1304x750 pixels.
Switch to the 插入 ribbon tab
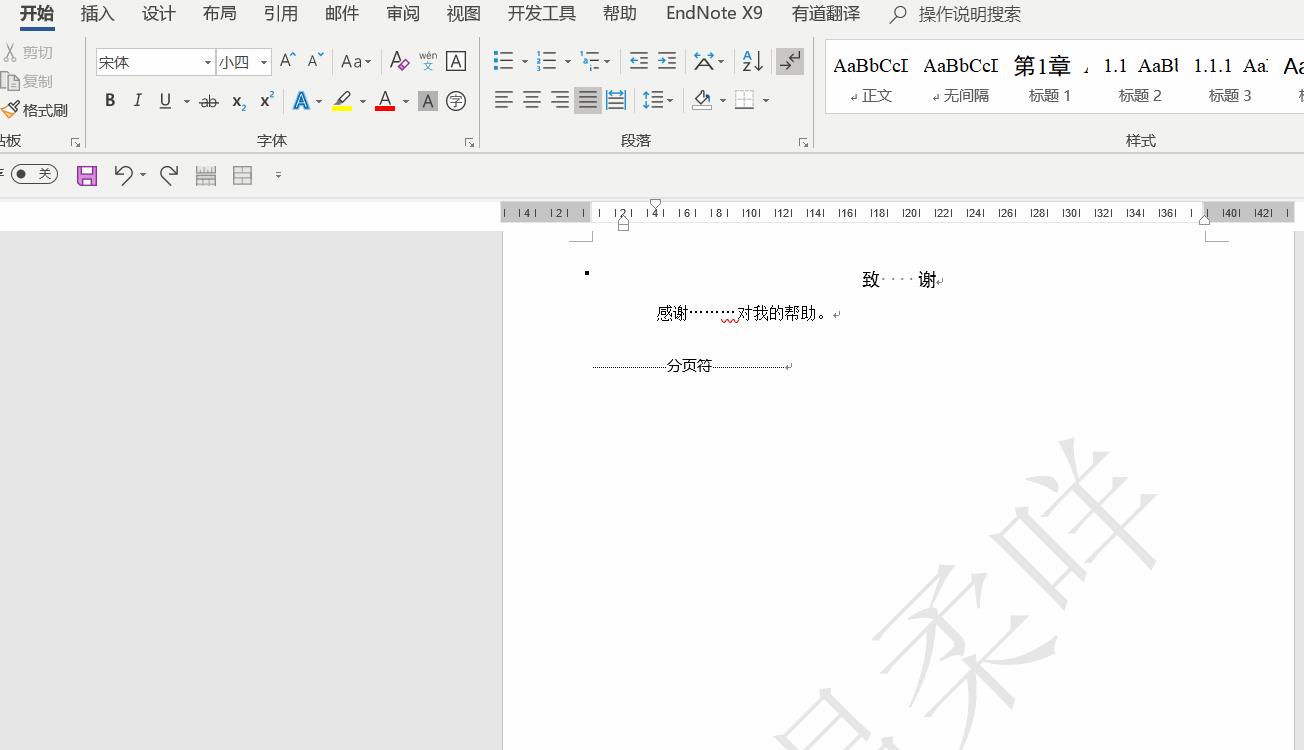pos(97,14)
